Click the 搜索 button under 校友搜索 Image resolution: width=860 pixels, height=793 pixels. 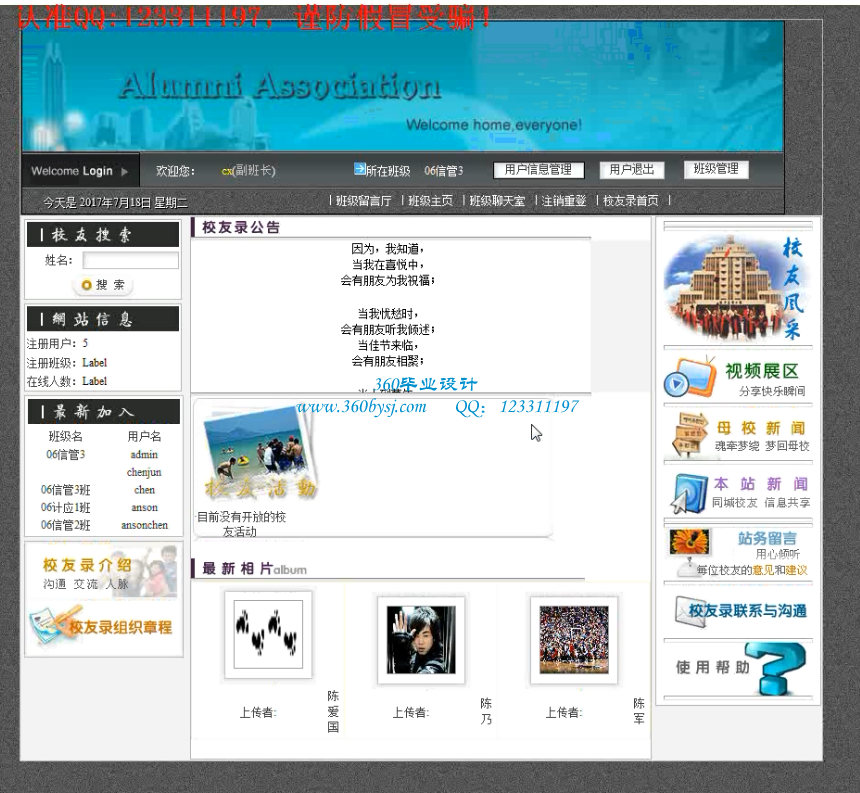click(x=103, y=285)
